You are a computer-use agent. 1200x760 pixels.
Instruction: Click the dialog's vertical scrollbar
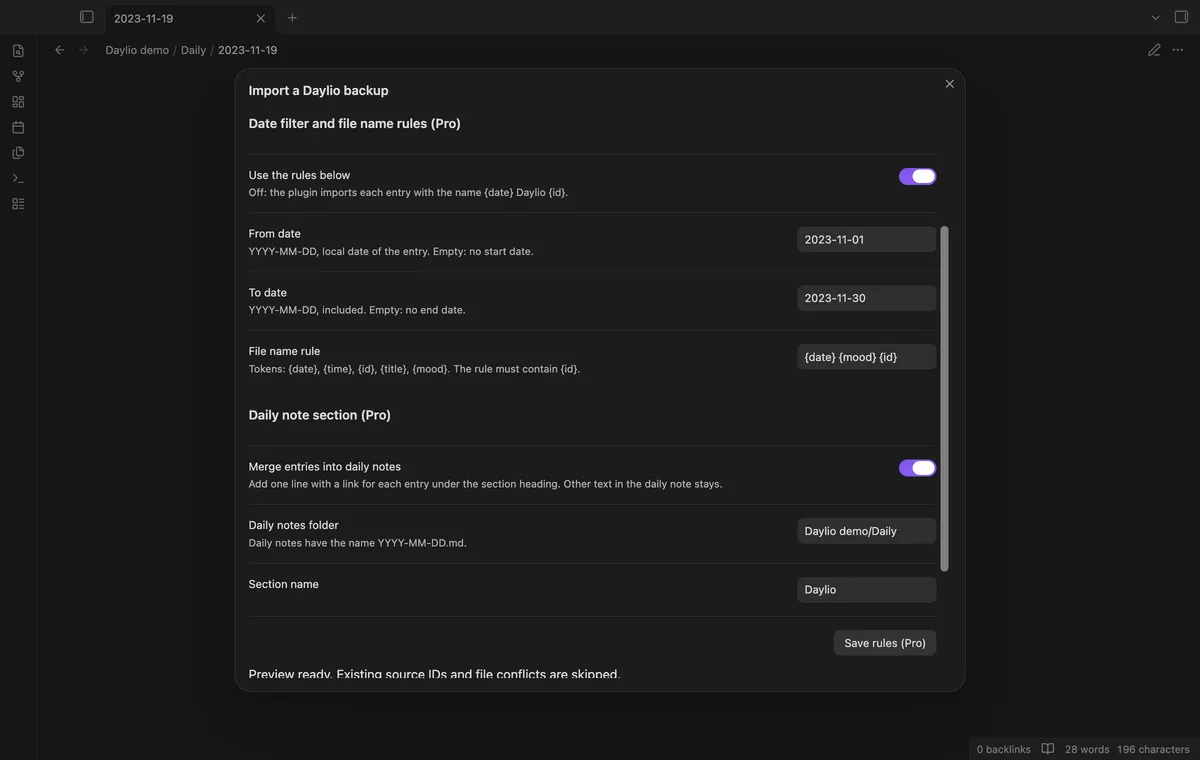coord(945,398)
